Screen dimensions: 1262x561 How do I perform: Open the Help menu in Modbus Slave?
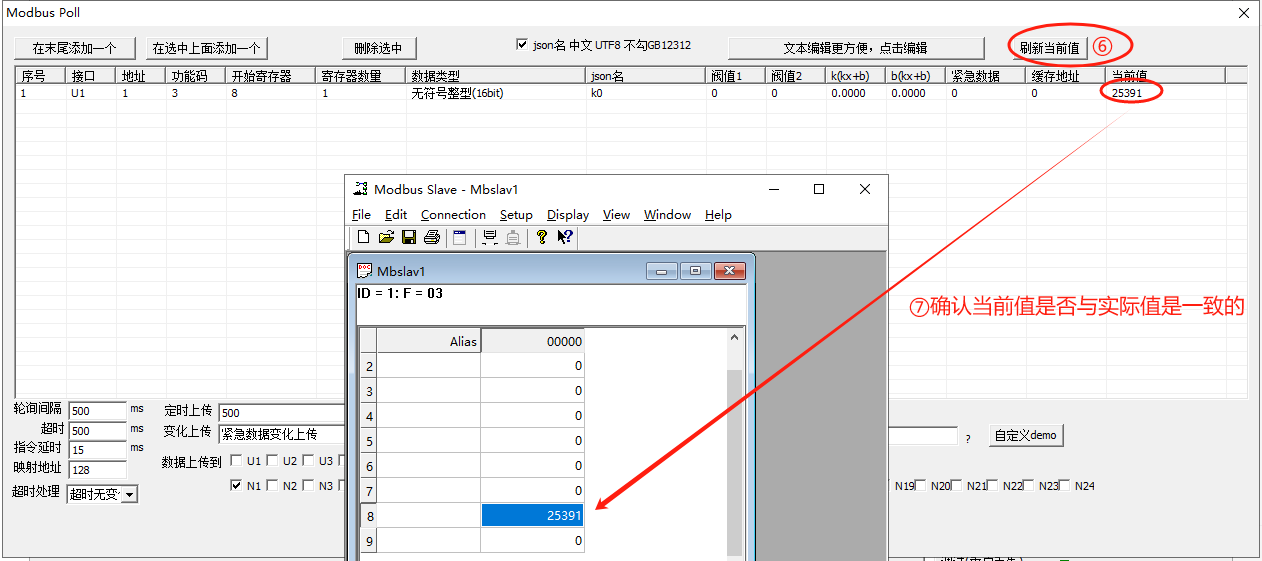click(718, 215)
